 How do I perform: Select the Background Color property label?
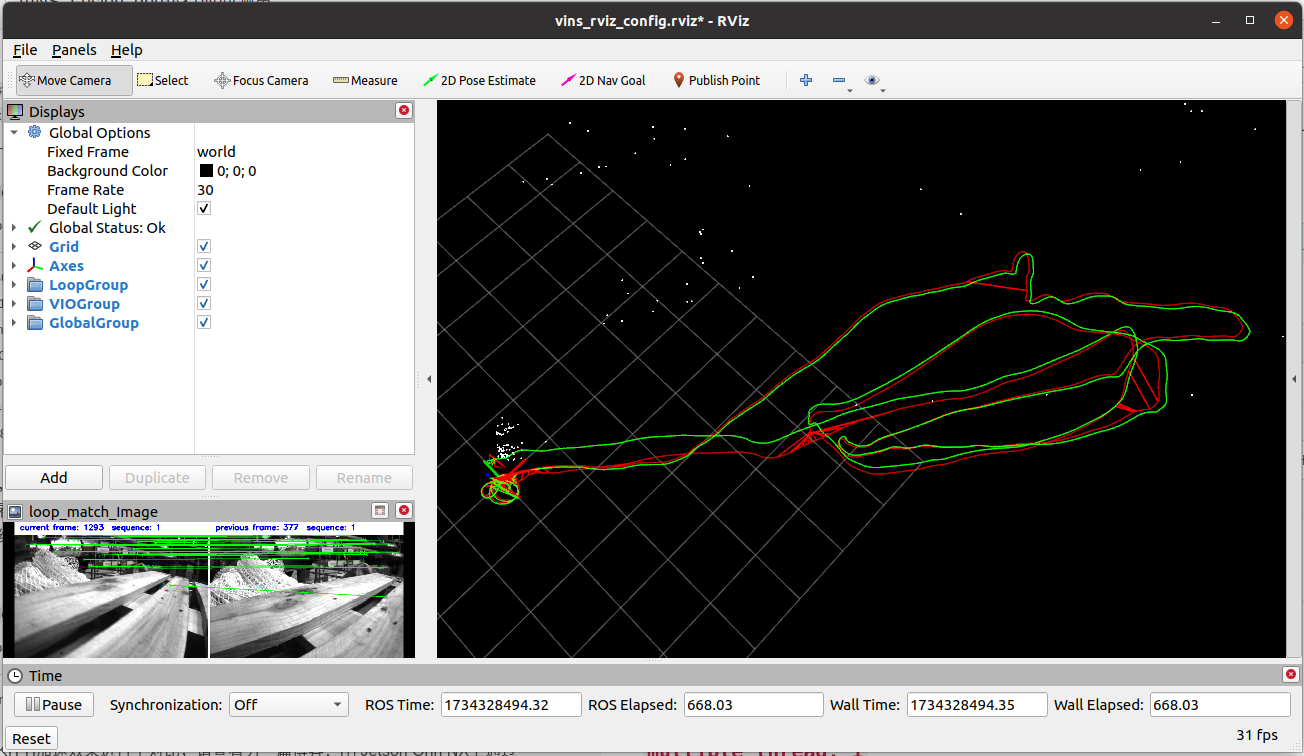[108, 171]
